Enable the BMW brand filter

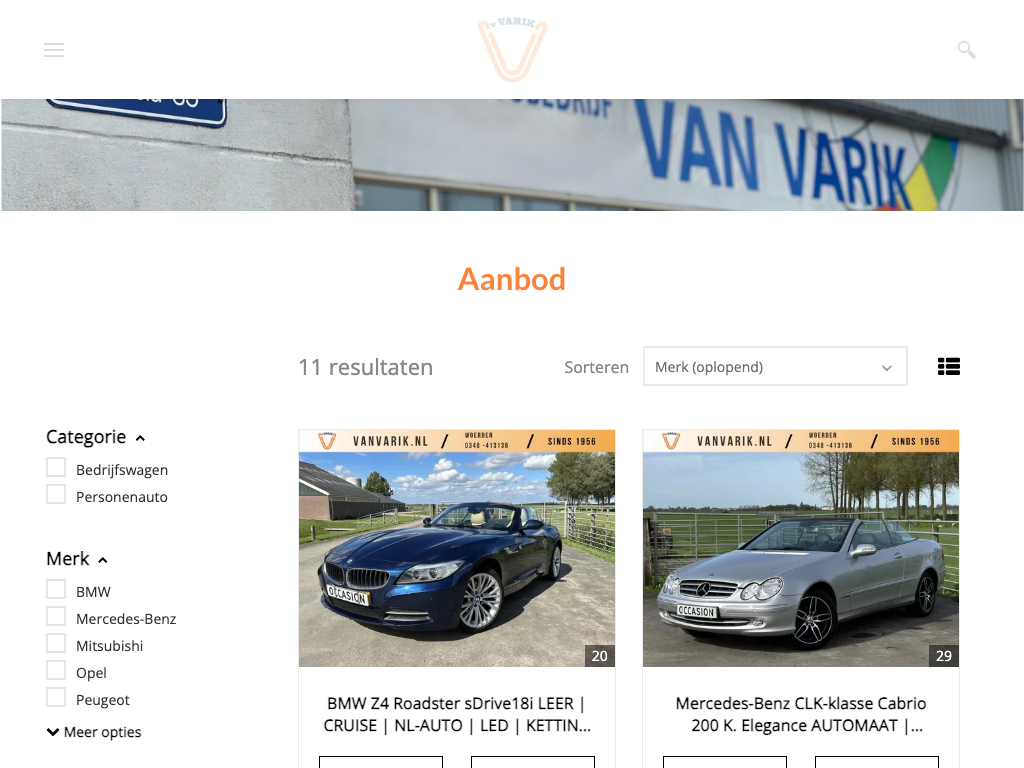click(x=56, y=590)
